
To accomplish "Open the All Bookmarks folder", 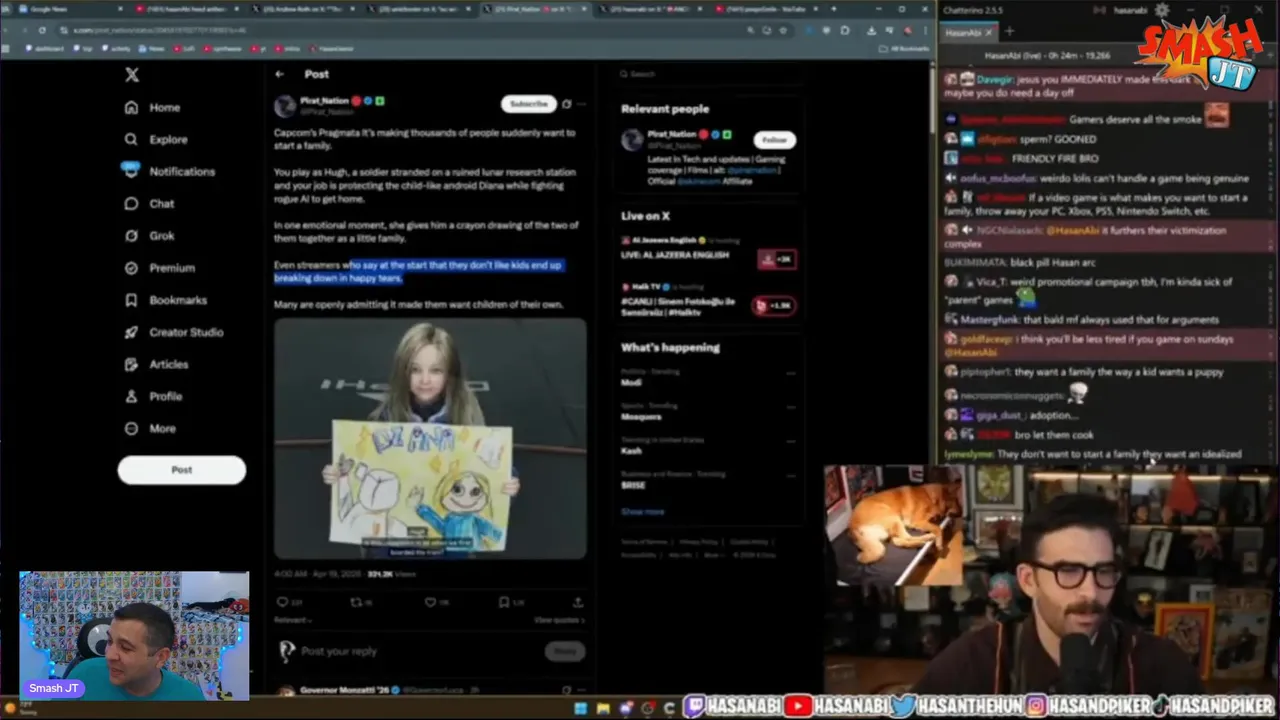I will click(904, 48).
